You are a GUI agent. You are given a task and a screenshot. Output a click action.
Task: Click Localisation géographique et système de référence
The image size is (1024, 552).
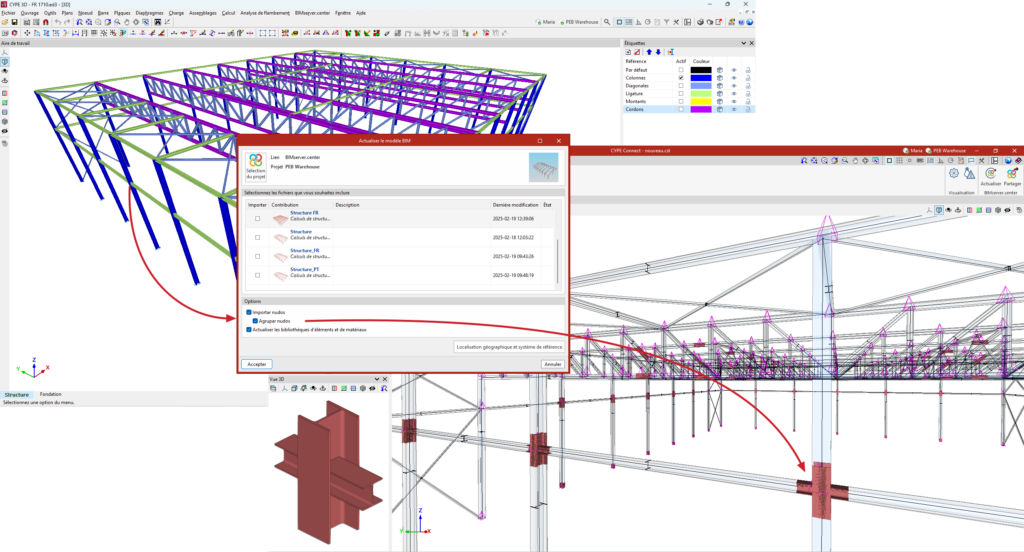(x=508, y=347)
